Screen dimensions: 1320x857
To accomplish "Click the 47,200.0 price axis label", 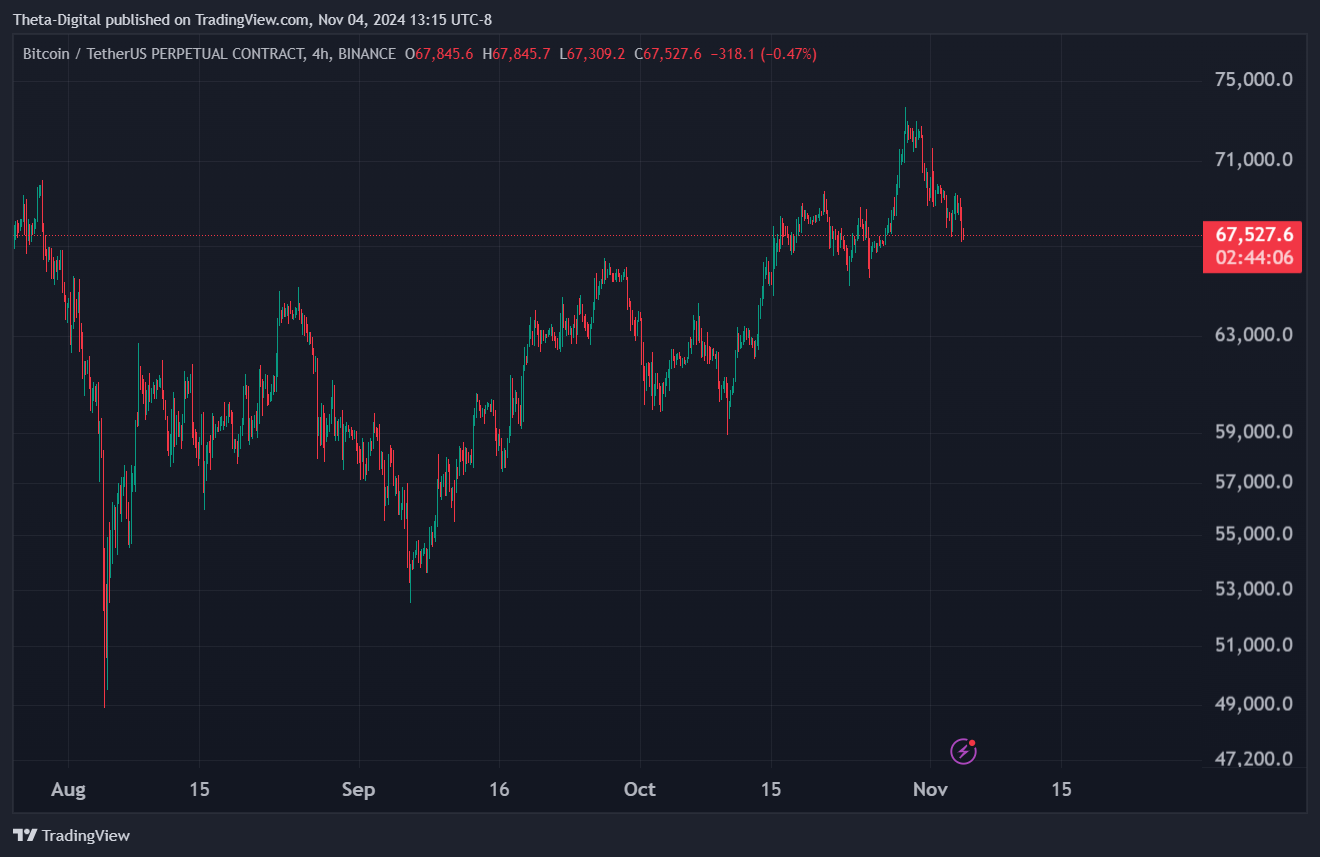I will 1251,760.
